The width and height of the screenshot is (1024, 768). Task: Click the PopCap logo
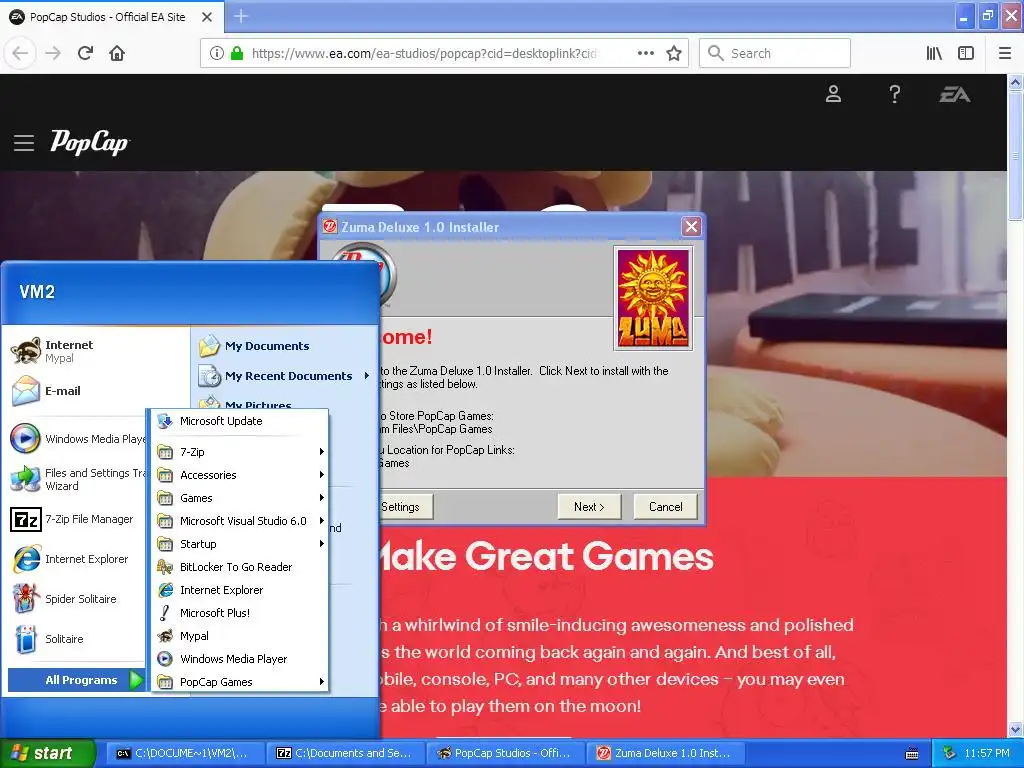coord(90,142)
